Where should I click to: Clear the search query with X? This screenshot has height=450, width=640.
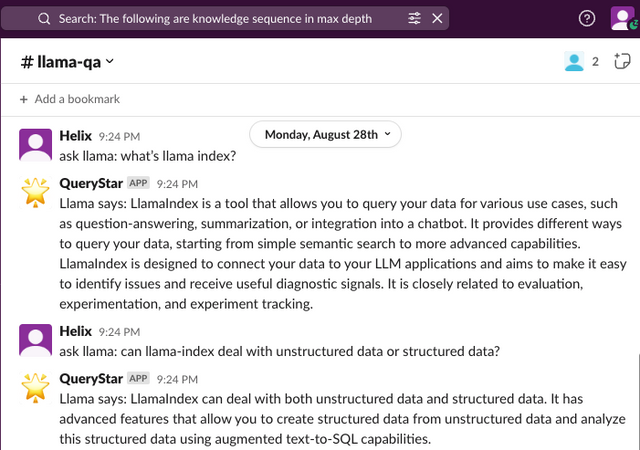[437, 19]
